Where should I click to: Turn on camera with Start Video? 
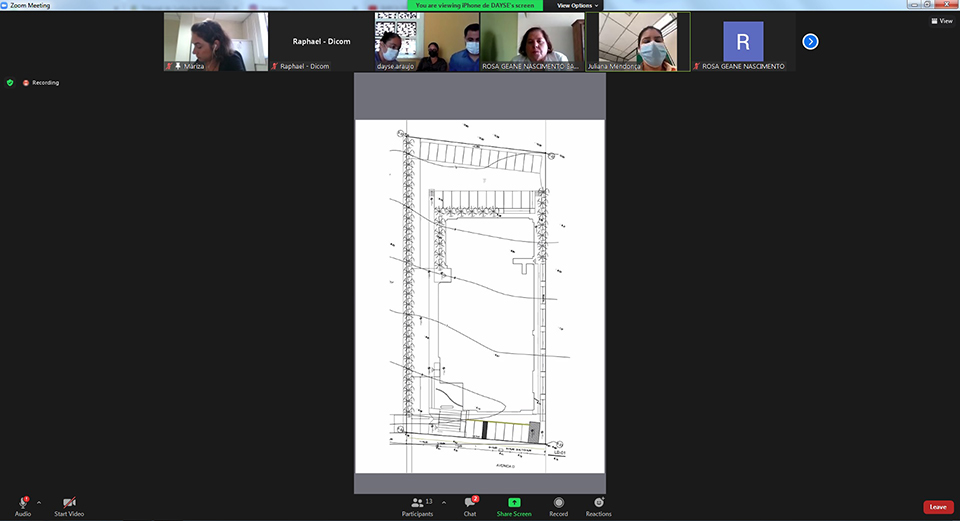69,503
